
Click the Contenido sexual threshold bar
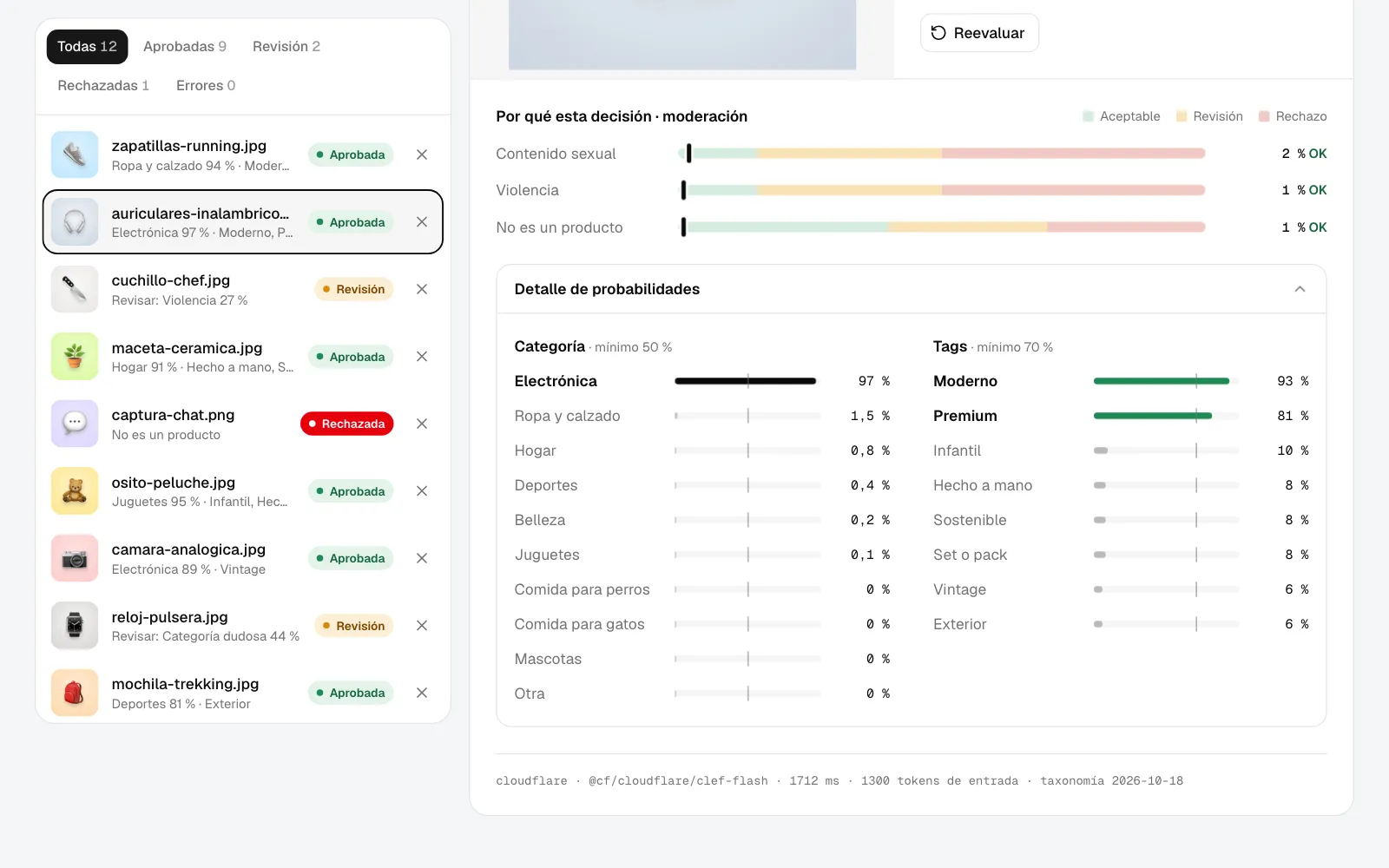(x=941, y=154)
